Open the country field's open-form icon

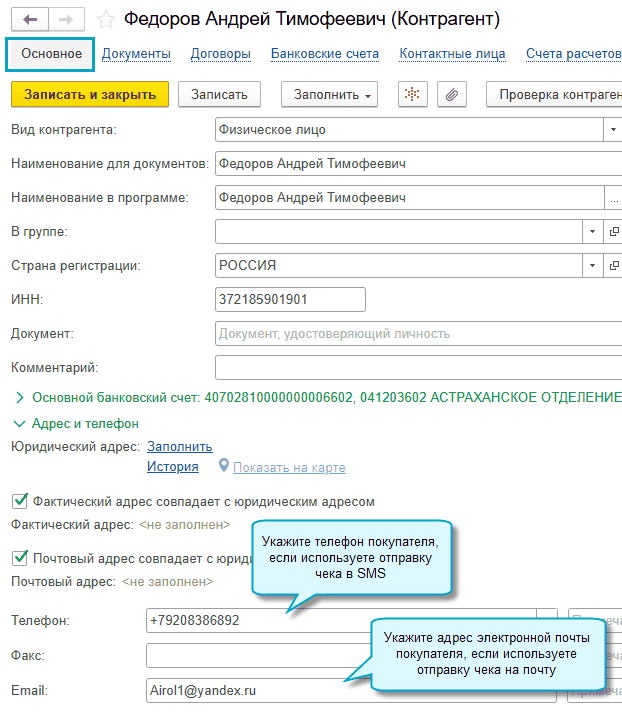(614, 266)
